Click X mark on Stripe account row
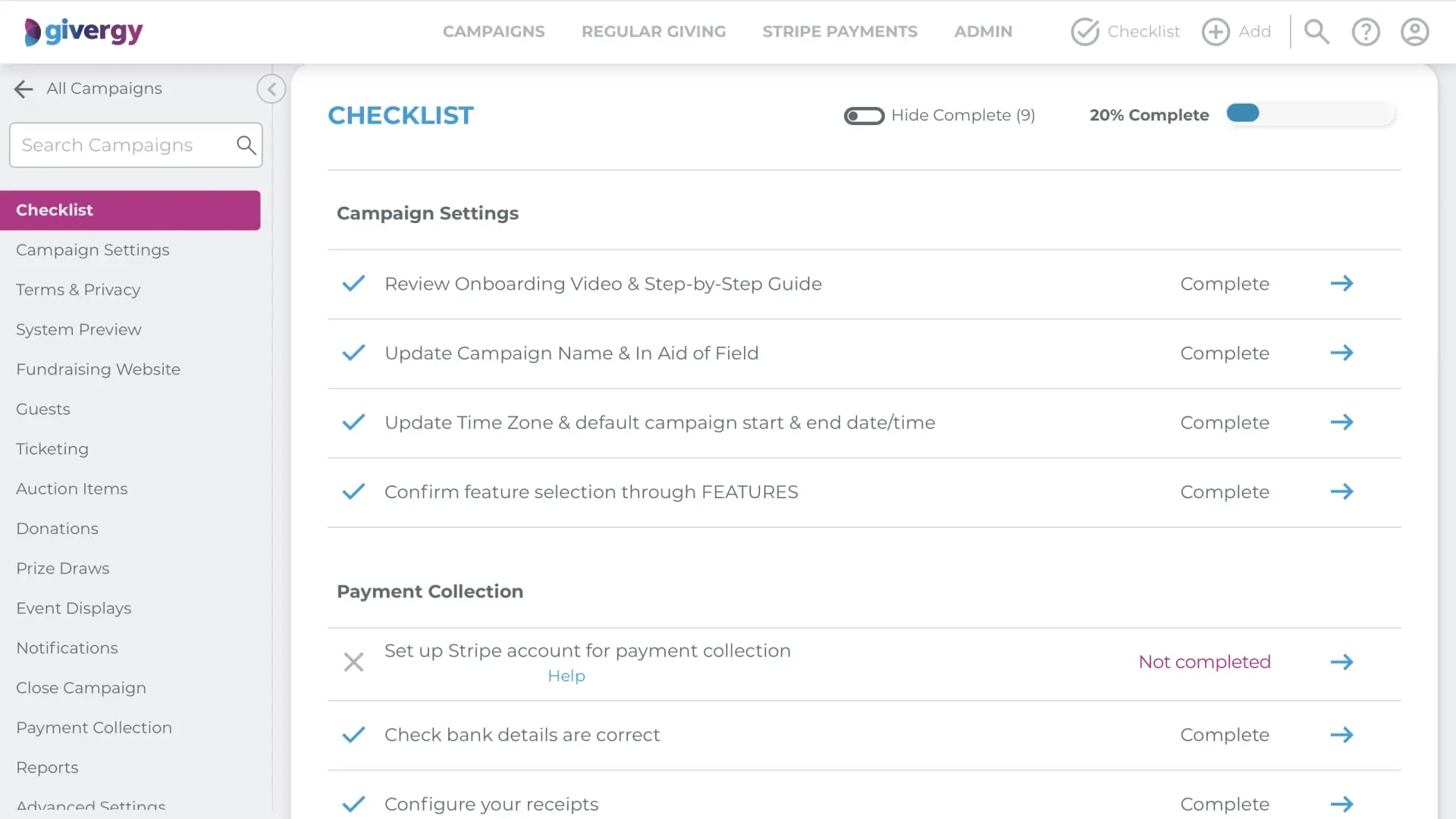This screenshot has height=819, width=1456. point(353,662)
